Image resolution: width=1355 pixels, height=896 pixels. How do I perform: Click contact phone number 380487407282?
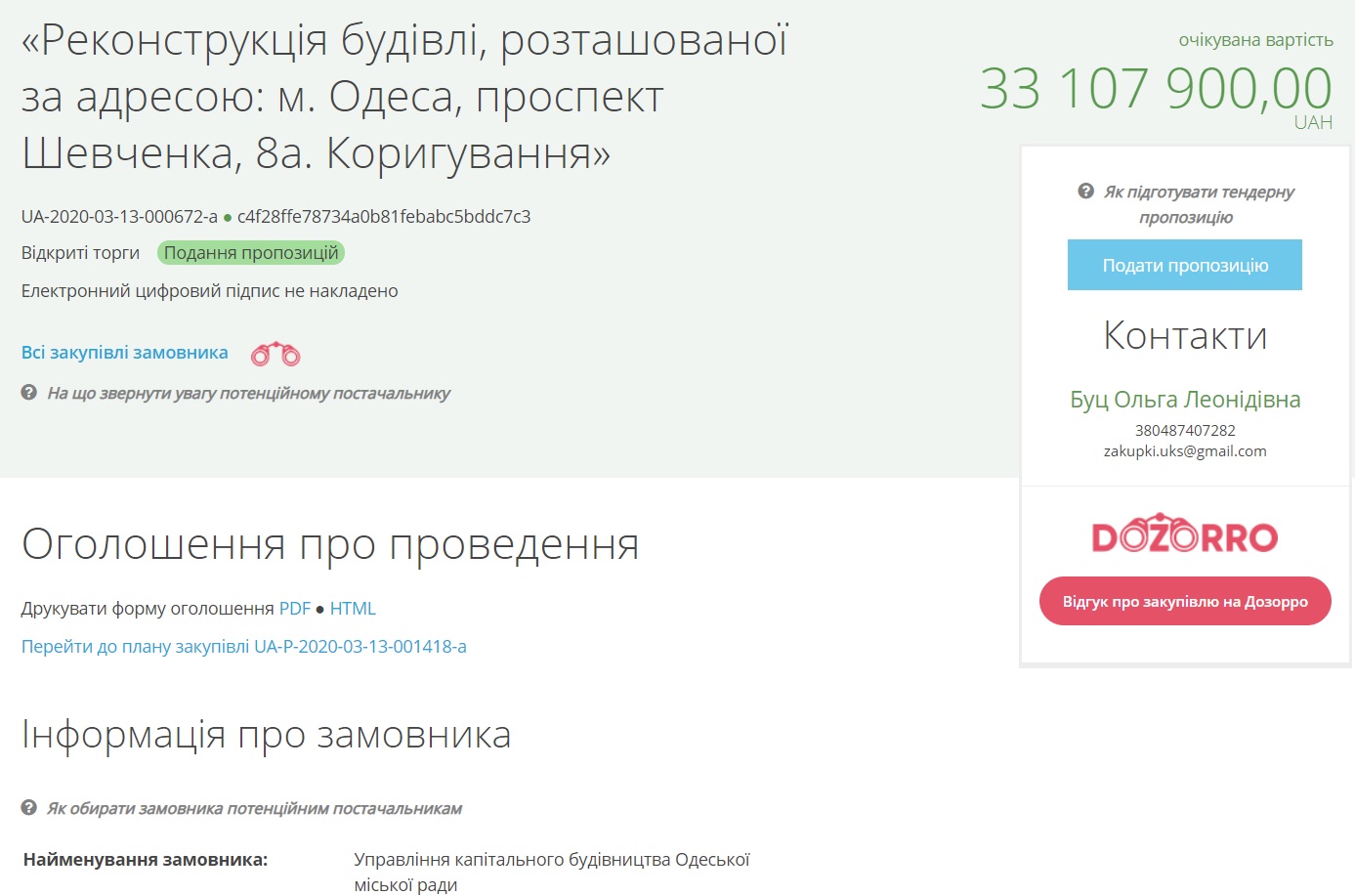click(1185, 431)
